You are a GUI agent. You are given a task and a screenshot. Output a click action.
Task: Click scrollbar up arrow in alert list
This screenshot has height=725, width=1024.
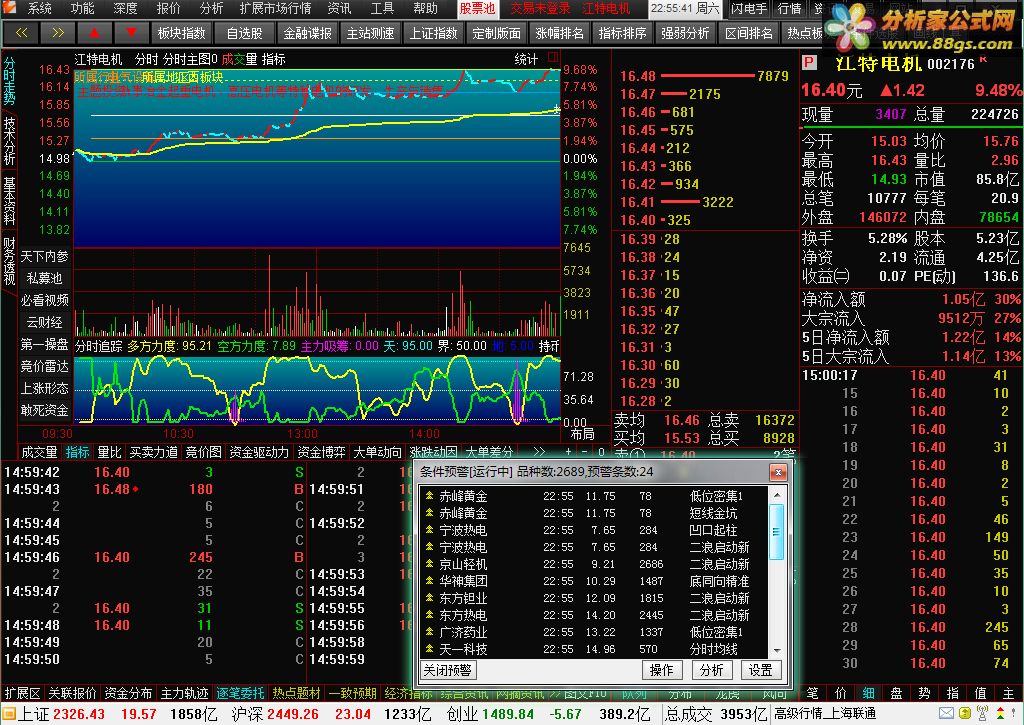[777, 495]
